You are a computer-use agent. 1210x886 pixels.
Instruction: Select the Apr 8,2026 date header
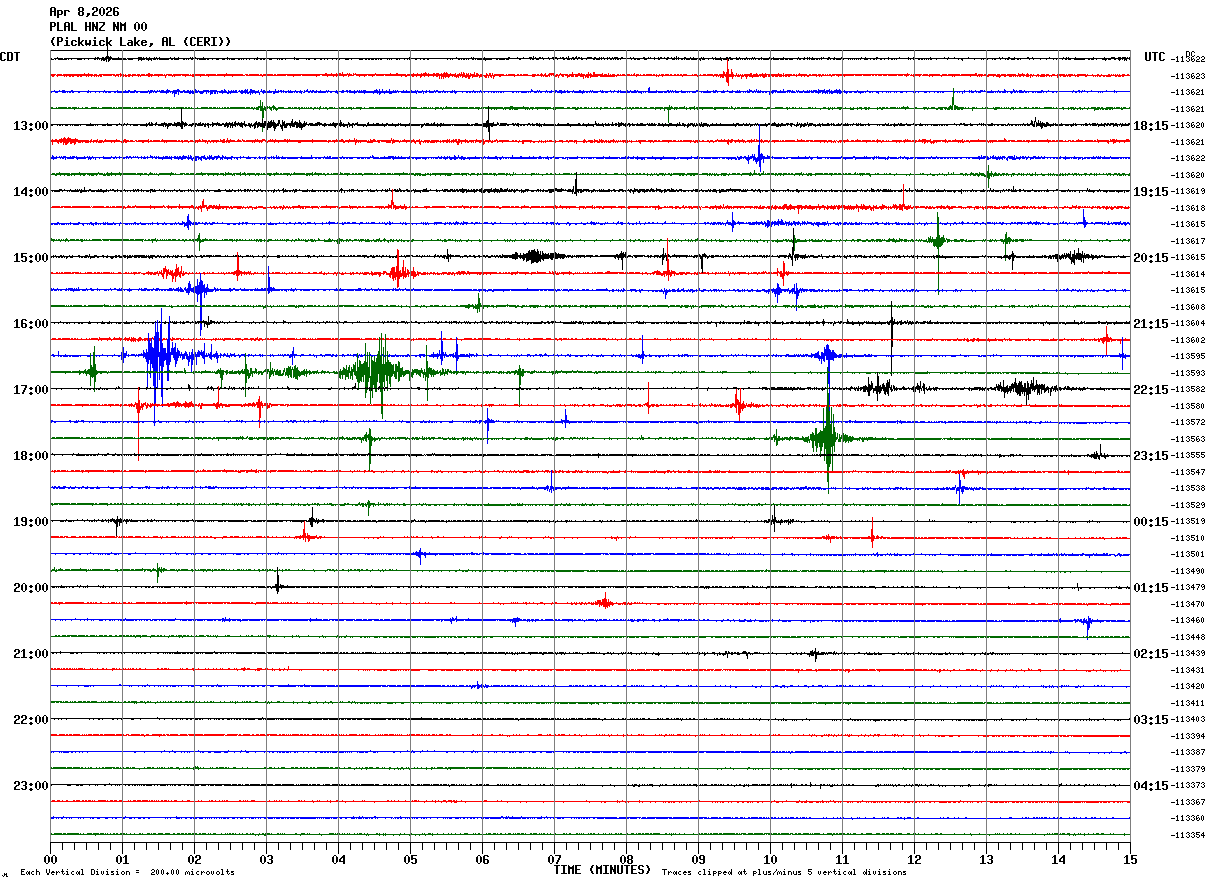tap(84, 12)
